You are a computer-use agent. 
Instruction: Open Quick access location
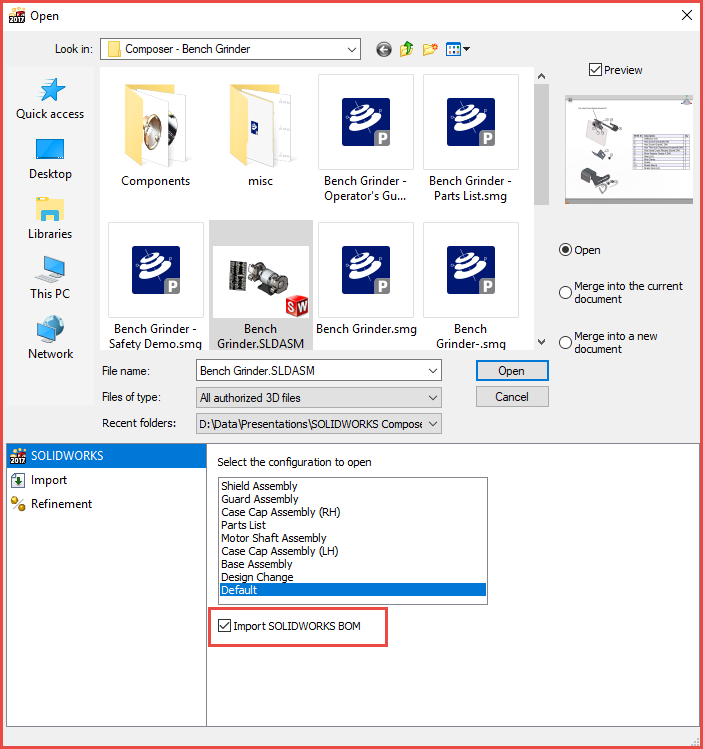(50, 99)
